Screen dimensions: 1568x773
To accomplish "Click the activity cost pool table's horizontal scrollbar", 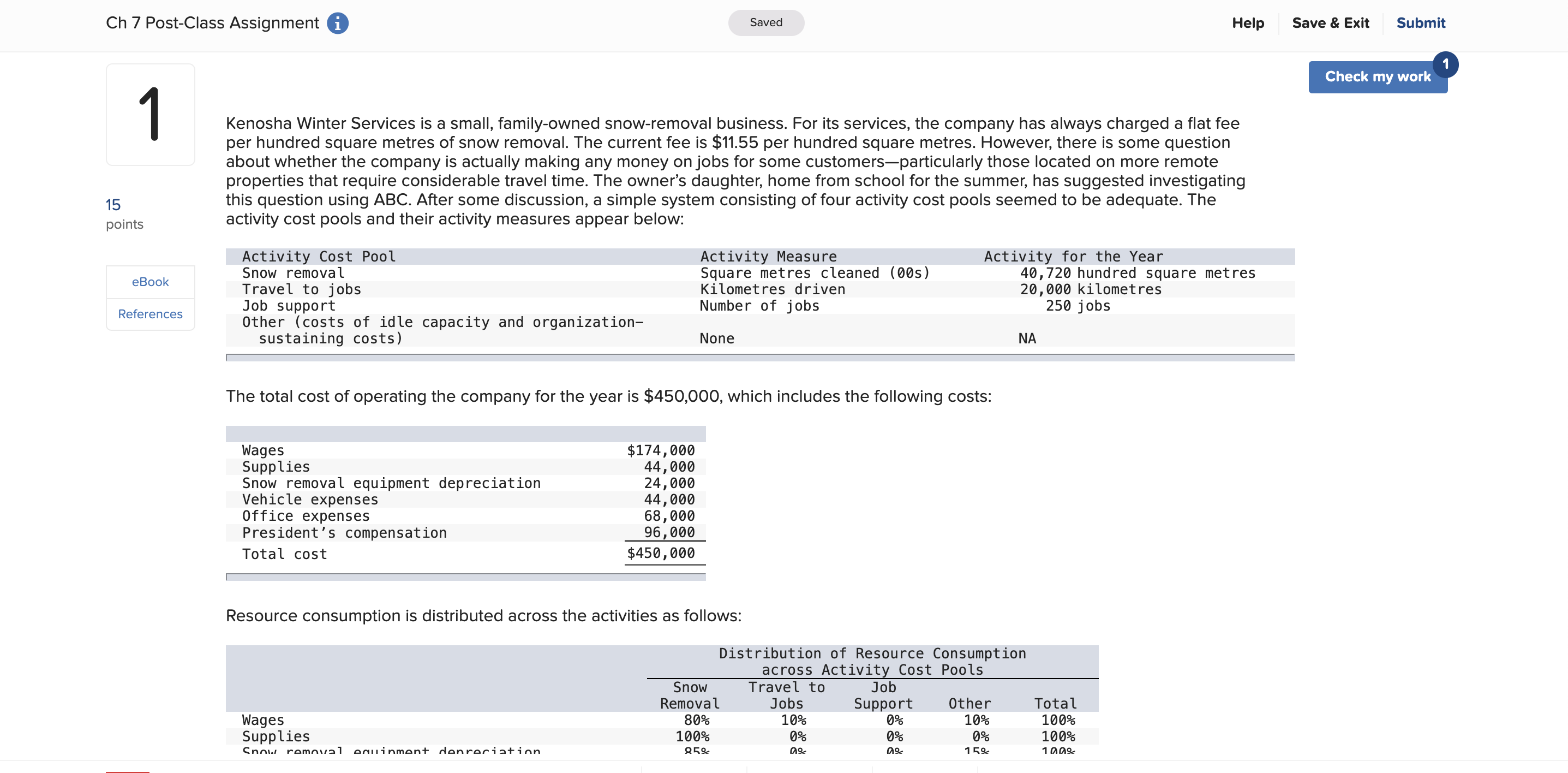I will tap(759, 358).
